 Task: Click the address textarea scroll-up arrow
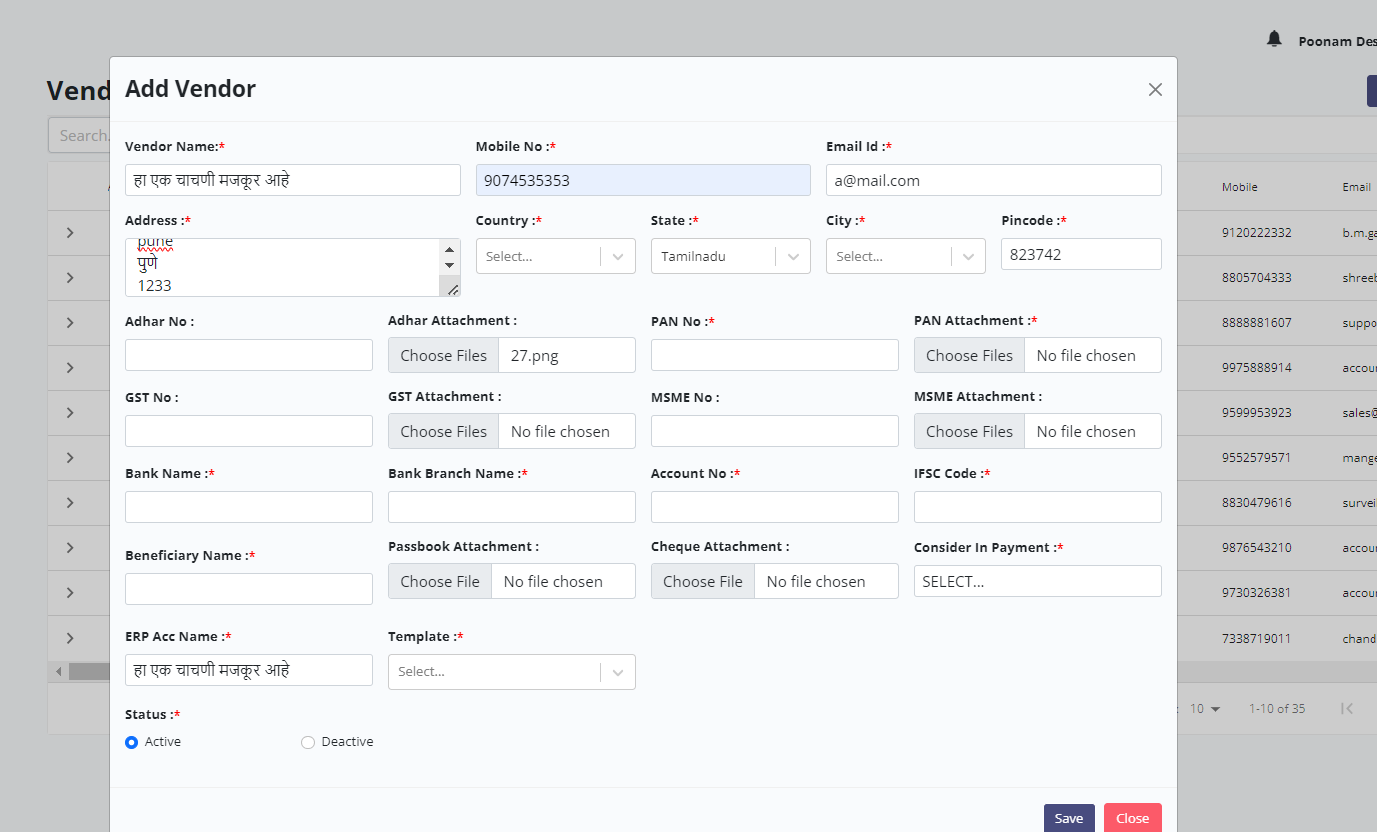[x=449, y=250]
